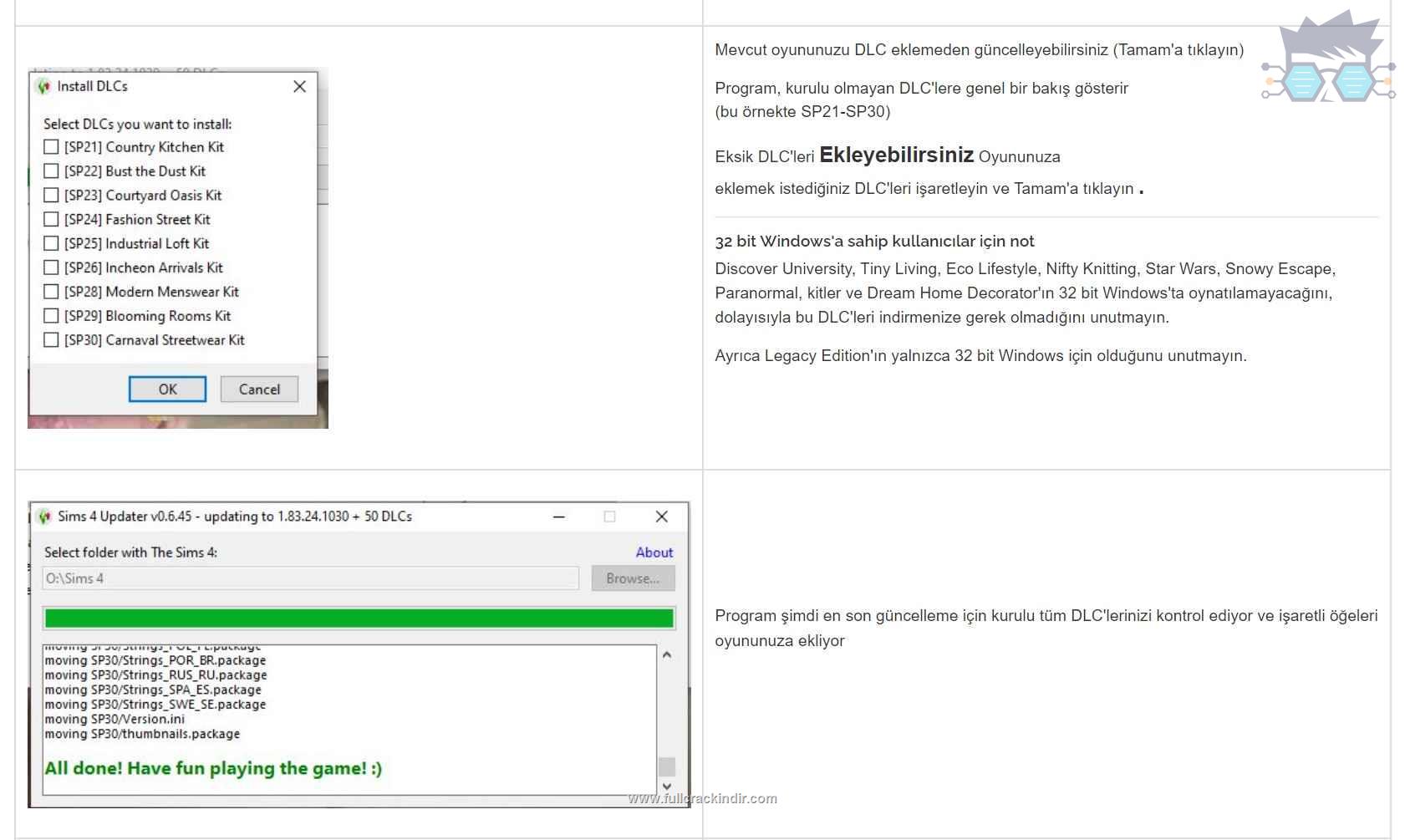Select [SP23] Courtyard Oasis Kit checkbox
This screenshot has width=1405, height=840.
[x=51, y=196]
